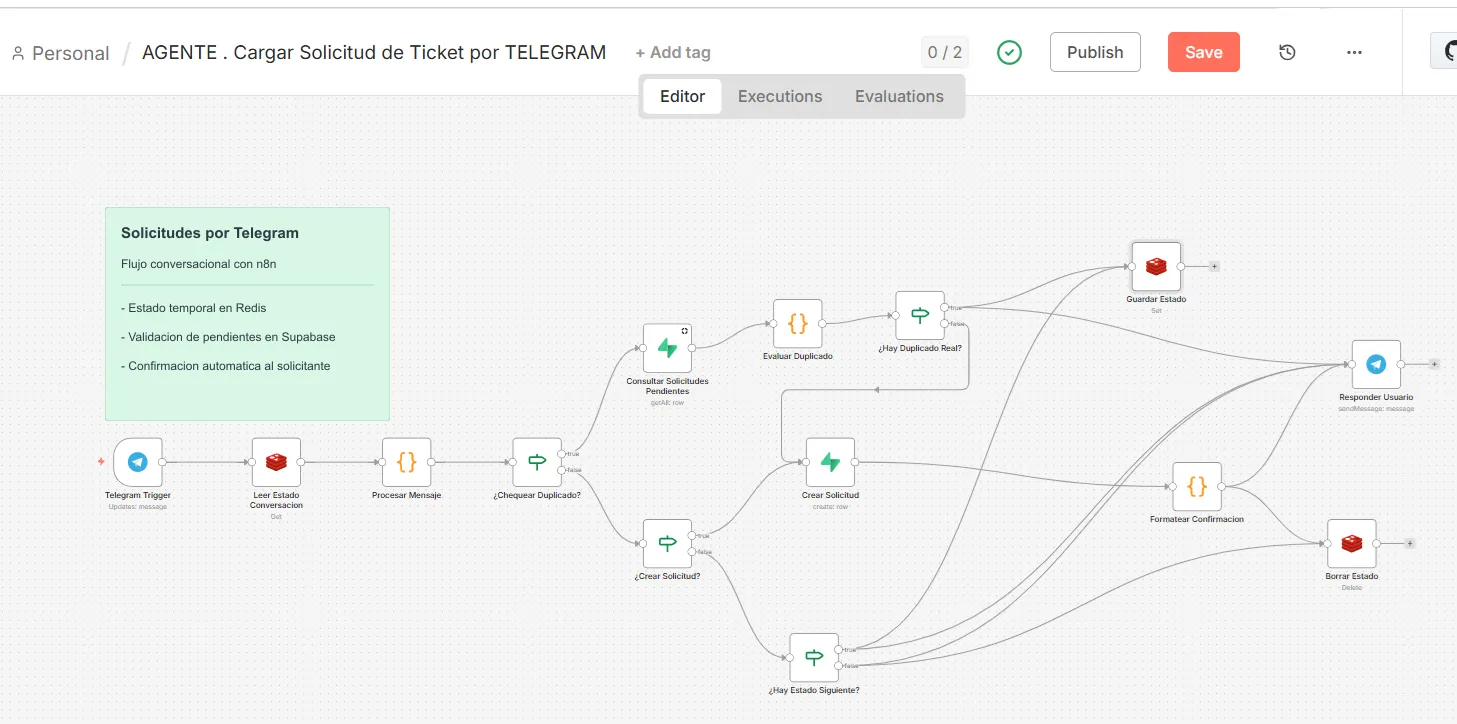The width and height of the screenshot is (1457, 724).
Task: Click 'Confirmacion automatica al solicitante' text
Action: tap(226, 366)
